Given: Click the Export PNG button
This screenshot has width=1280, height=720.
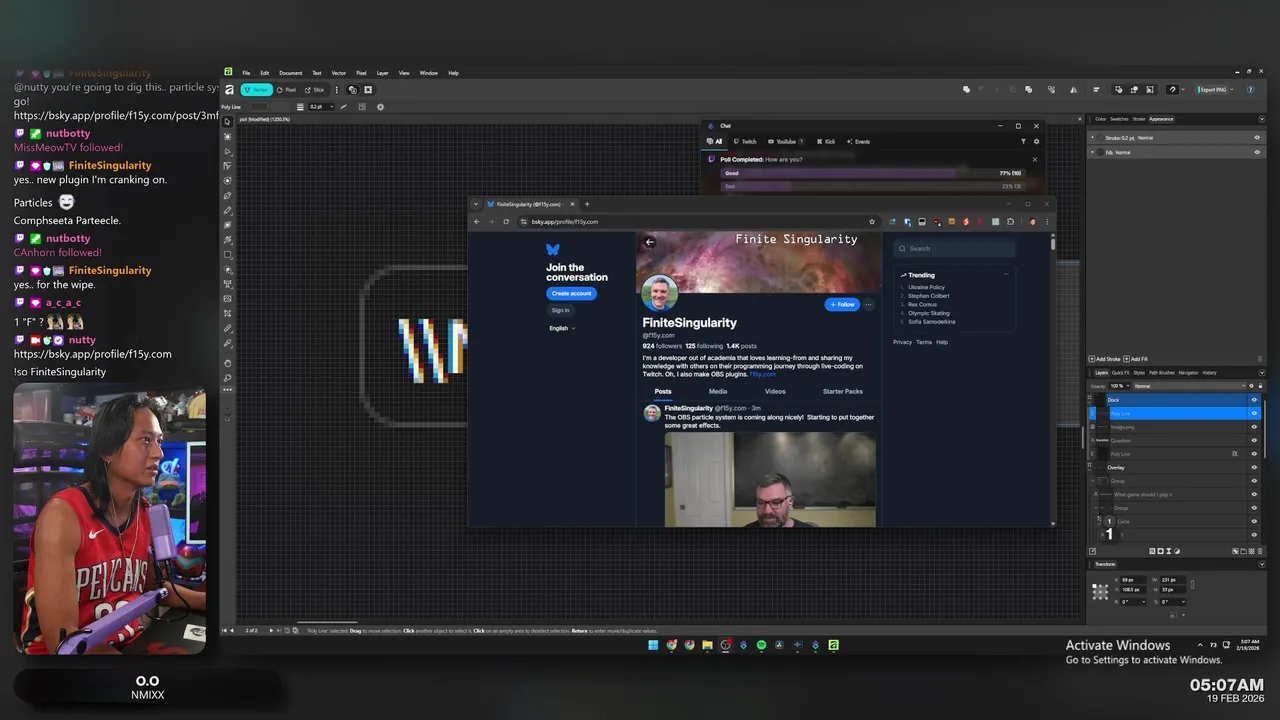Looking at the screenshot, I should [x=1212, y=89].
